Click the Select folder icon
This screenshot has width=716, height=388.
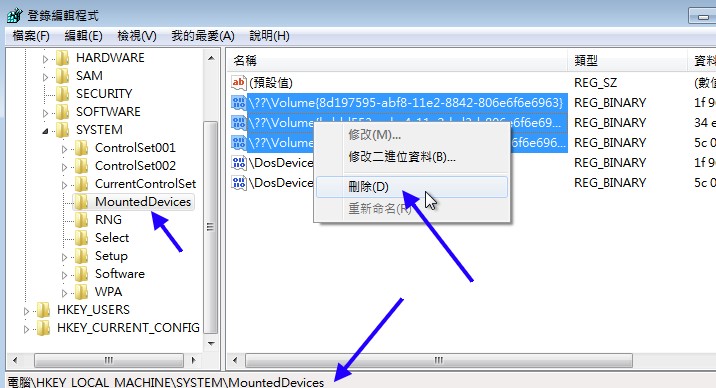coord(81,238)
